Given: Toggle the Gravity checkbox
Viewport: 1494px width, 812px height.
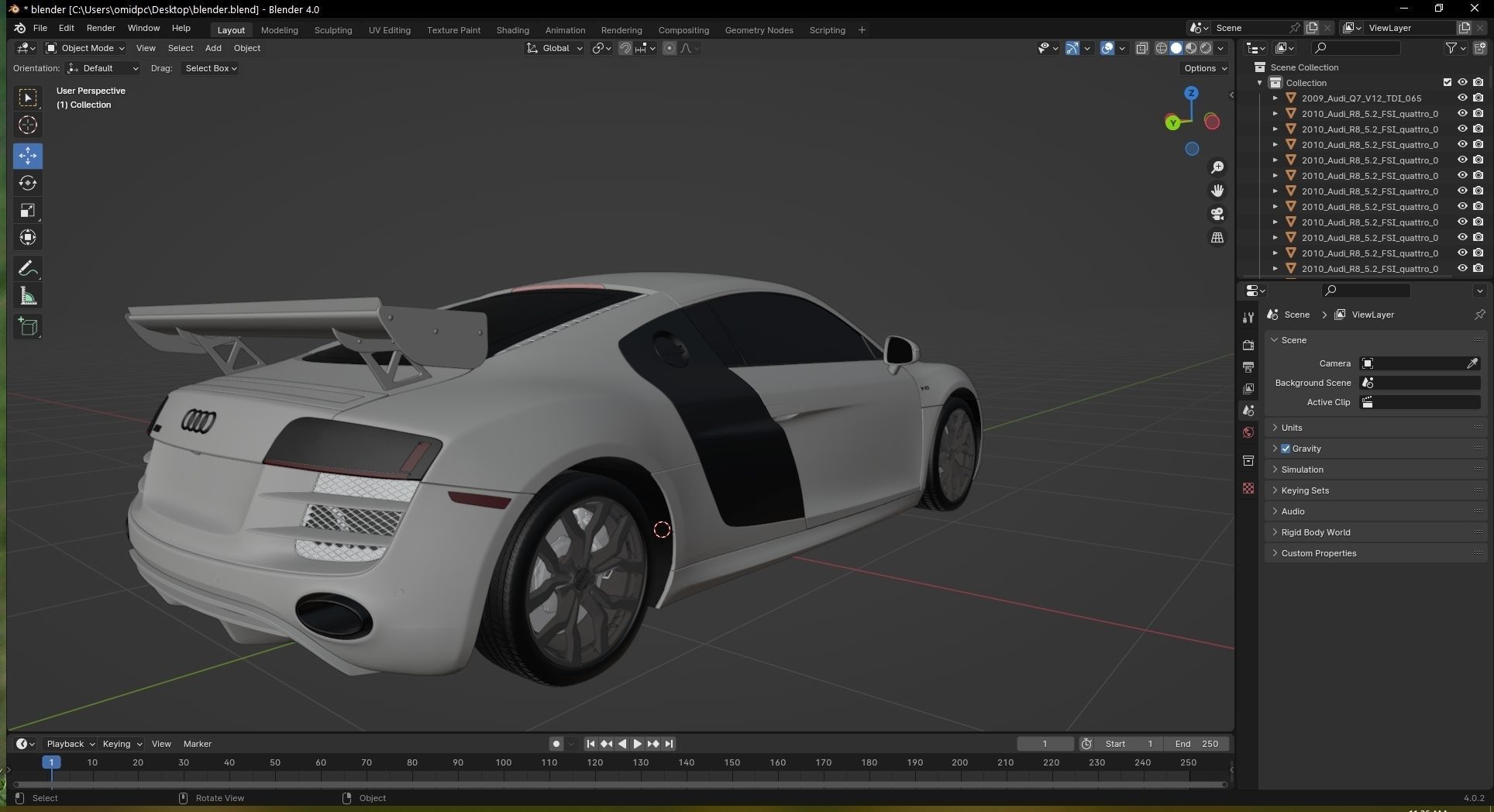Looking at the screenshot, I should click(1286, 449).
